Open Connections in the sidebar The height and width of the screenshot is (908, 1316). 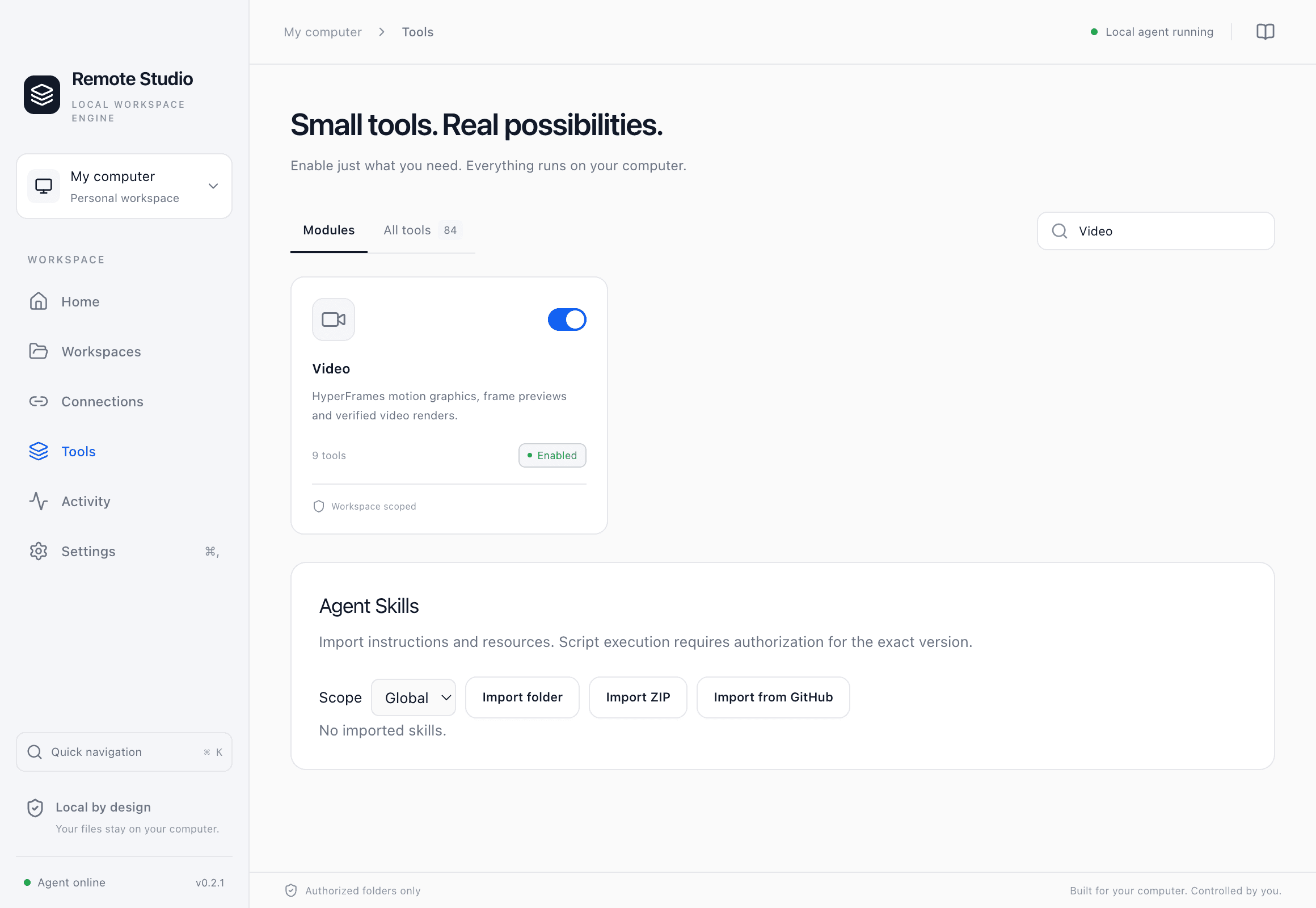click(124, 402)
